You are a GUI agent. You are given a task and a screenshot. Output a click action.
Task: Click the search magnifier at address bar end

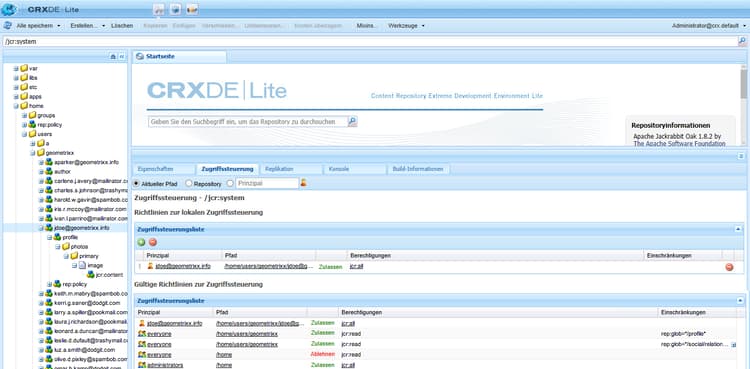(x=742, y=42)
